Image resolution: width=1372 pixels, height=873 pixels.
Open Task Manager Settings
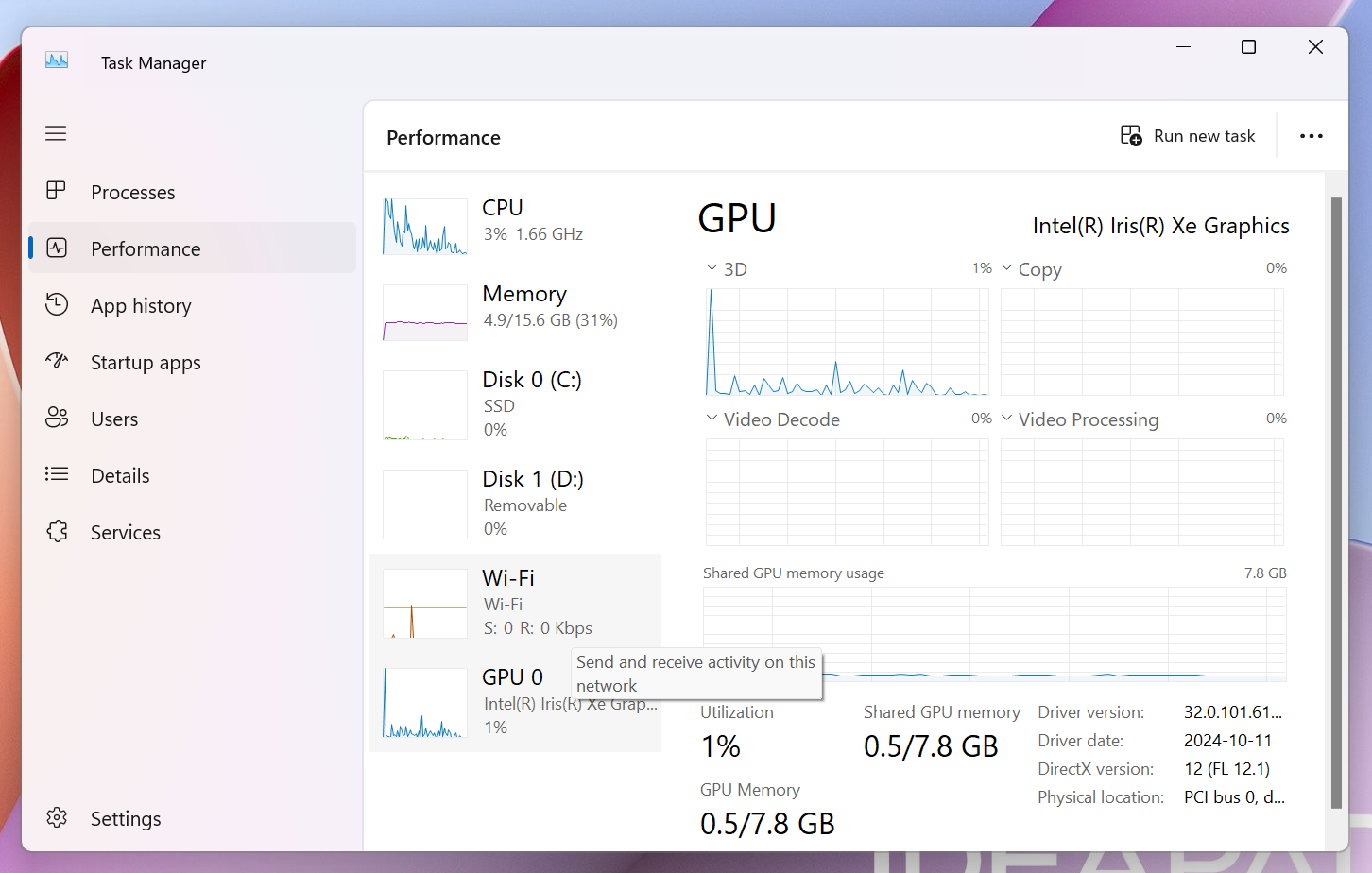point(193,818)
